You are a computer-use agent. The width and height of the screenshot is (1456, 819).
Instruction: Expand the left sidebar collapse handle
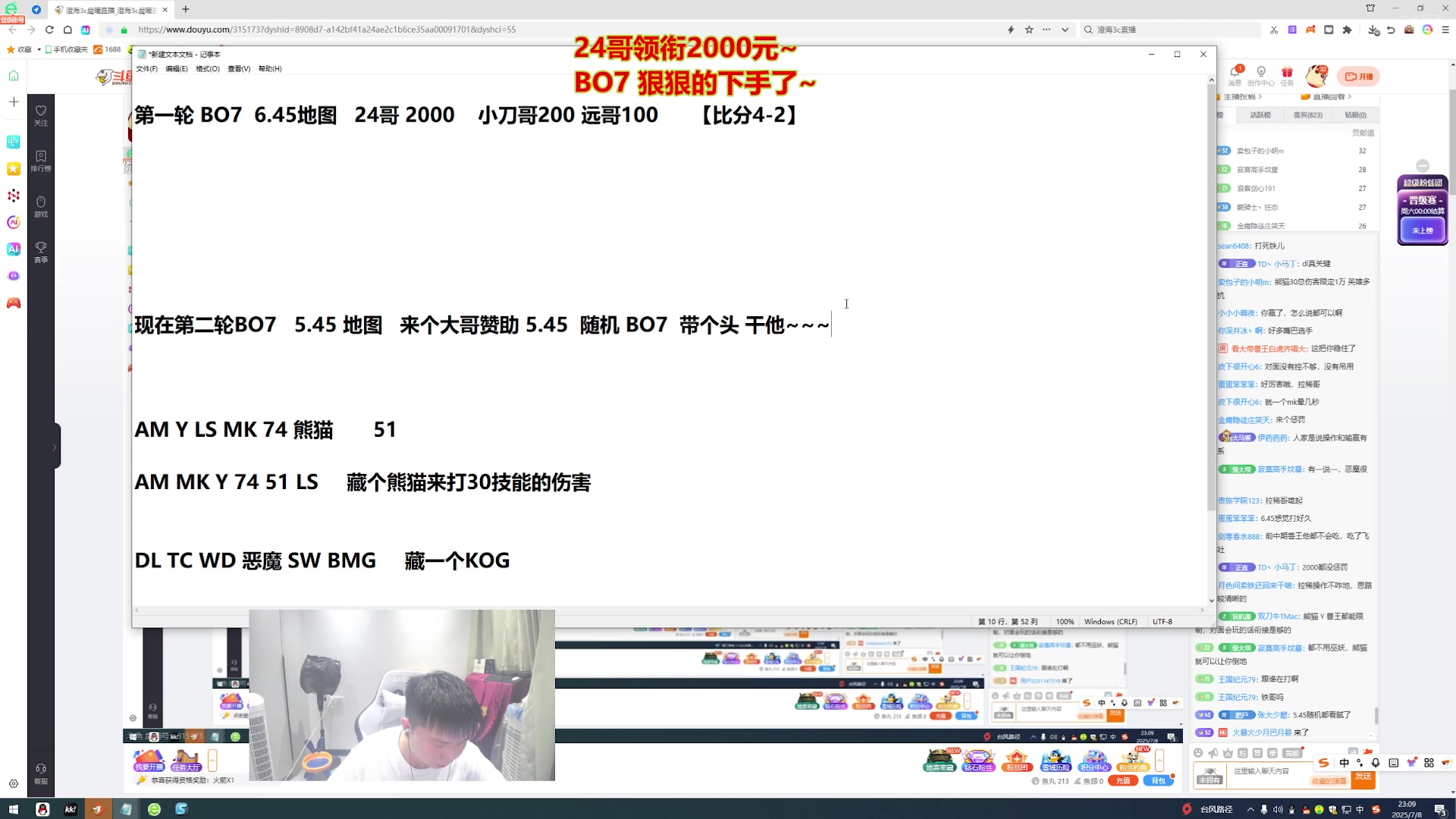(x=55, y=447)
